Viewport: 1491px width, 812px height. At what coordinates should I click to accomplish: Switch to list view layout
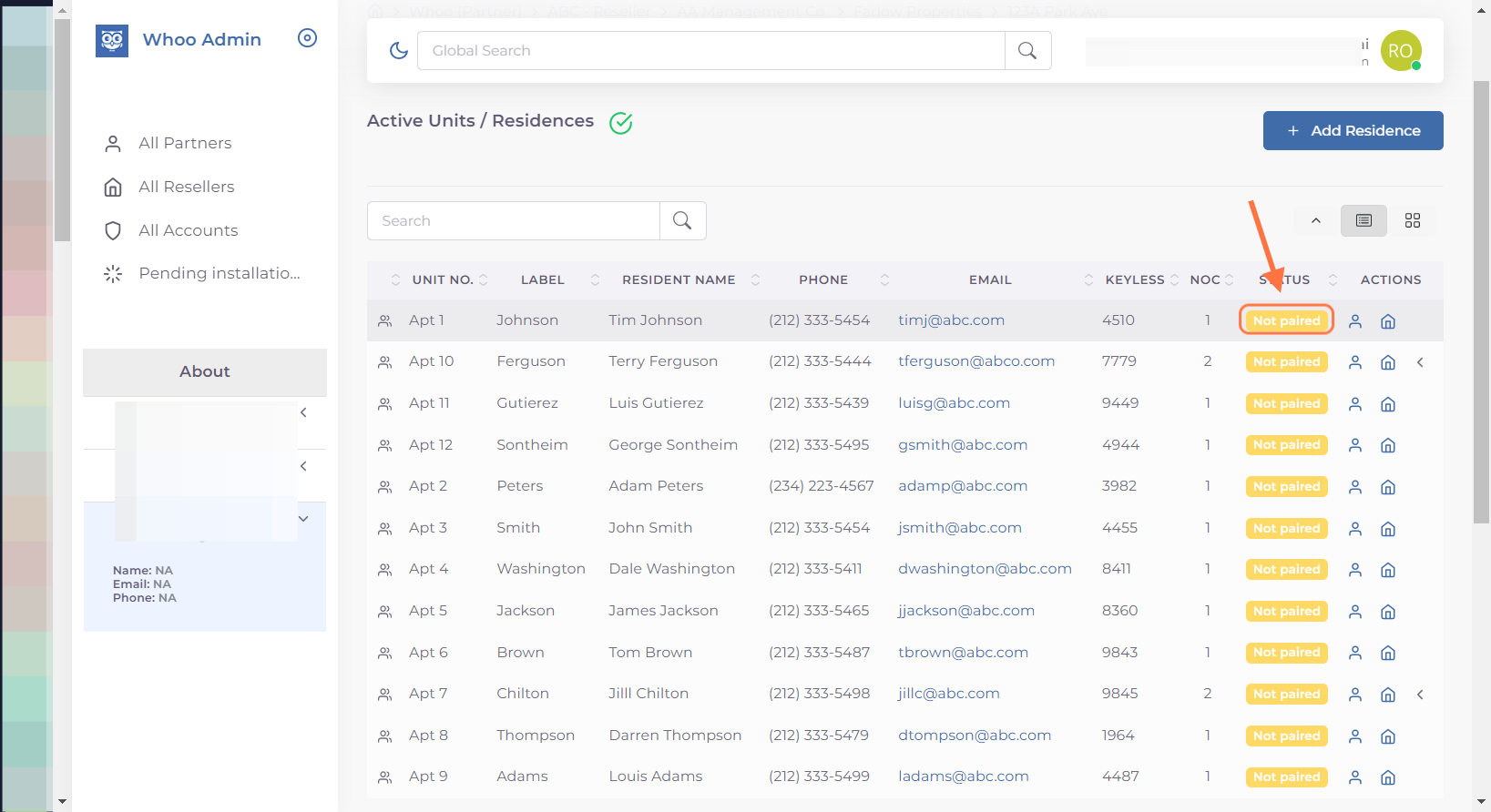(x=1363, y=220)
